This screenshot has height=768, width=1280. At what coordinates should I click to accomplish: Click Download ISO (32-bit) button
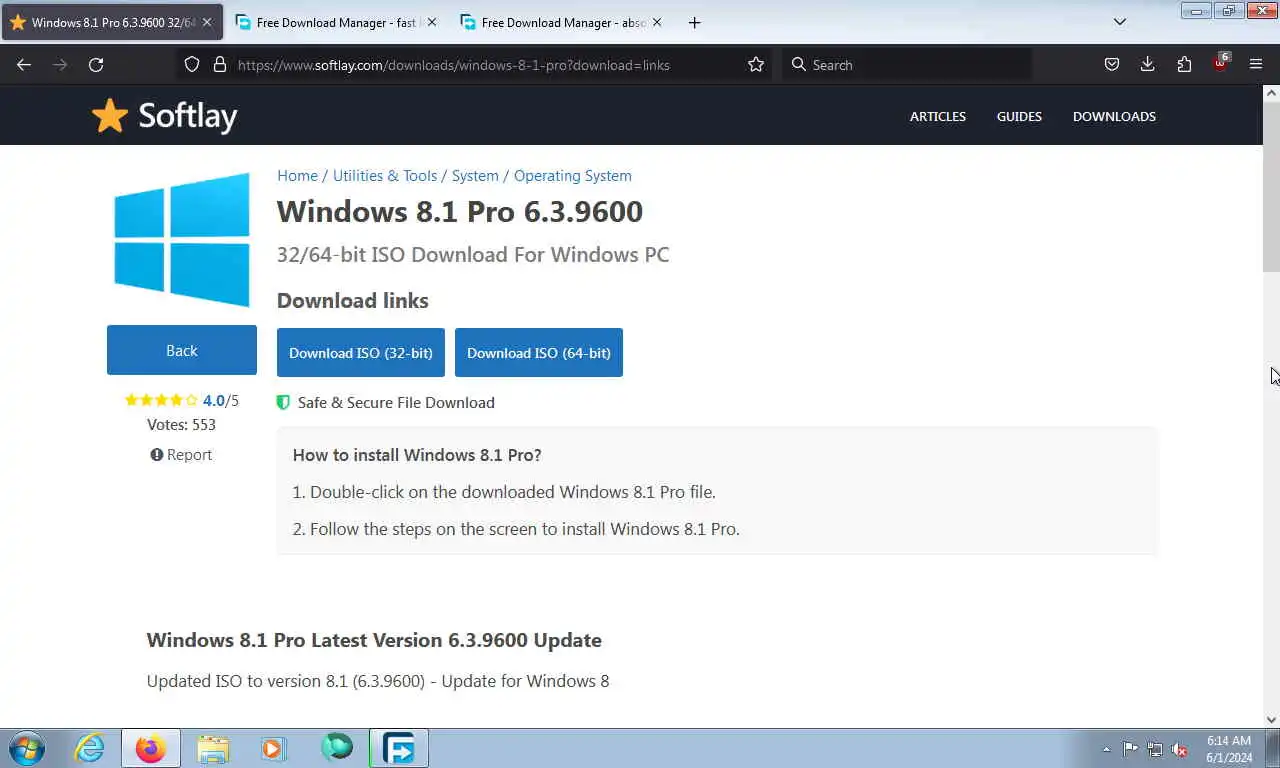coord(361,353)
